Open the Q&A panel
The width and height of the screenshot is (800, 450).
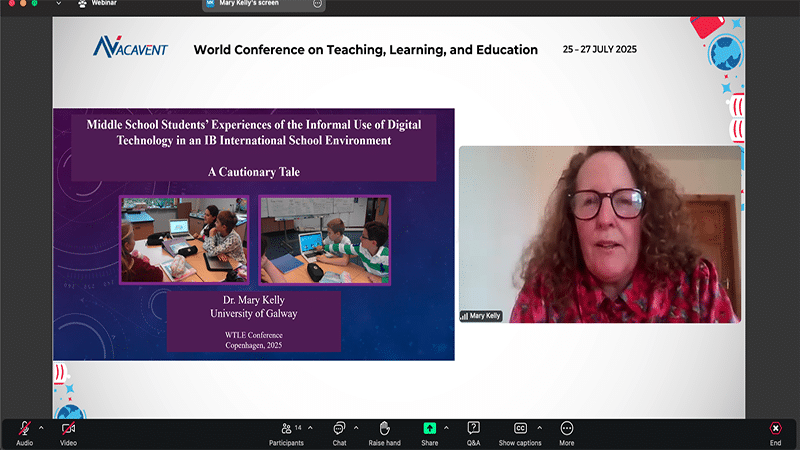[473, 429]
